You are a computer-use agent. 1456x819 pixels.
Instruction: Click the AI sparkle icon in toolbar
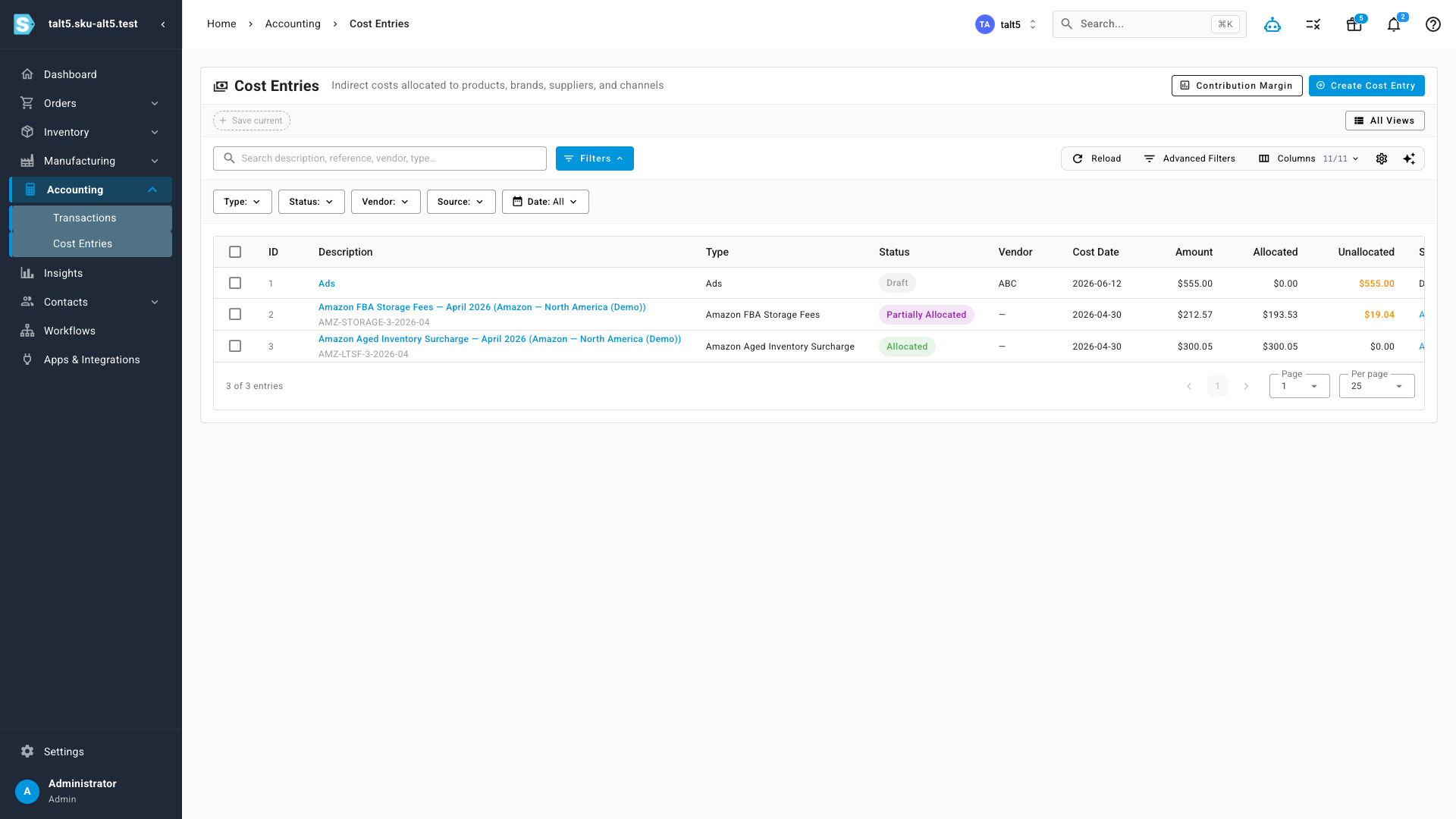(x=1409, y=158)
